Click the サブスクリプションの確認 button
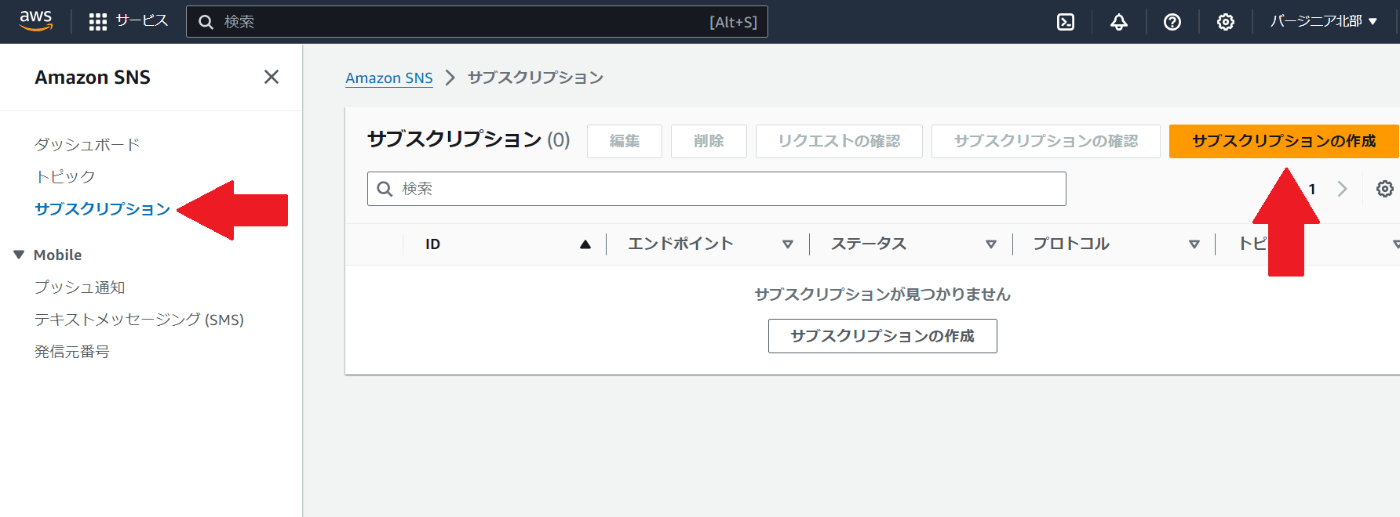This screenshot has height=517, width=1400. coord(1046,141)
